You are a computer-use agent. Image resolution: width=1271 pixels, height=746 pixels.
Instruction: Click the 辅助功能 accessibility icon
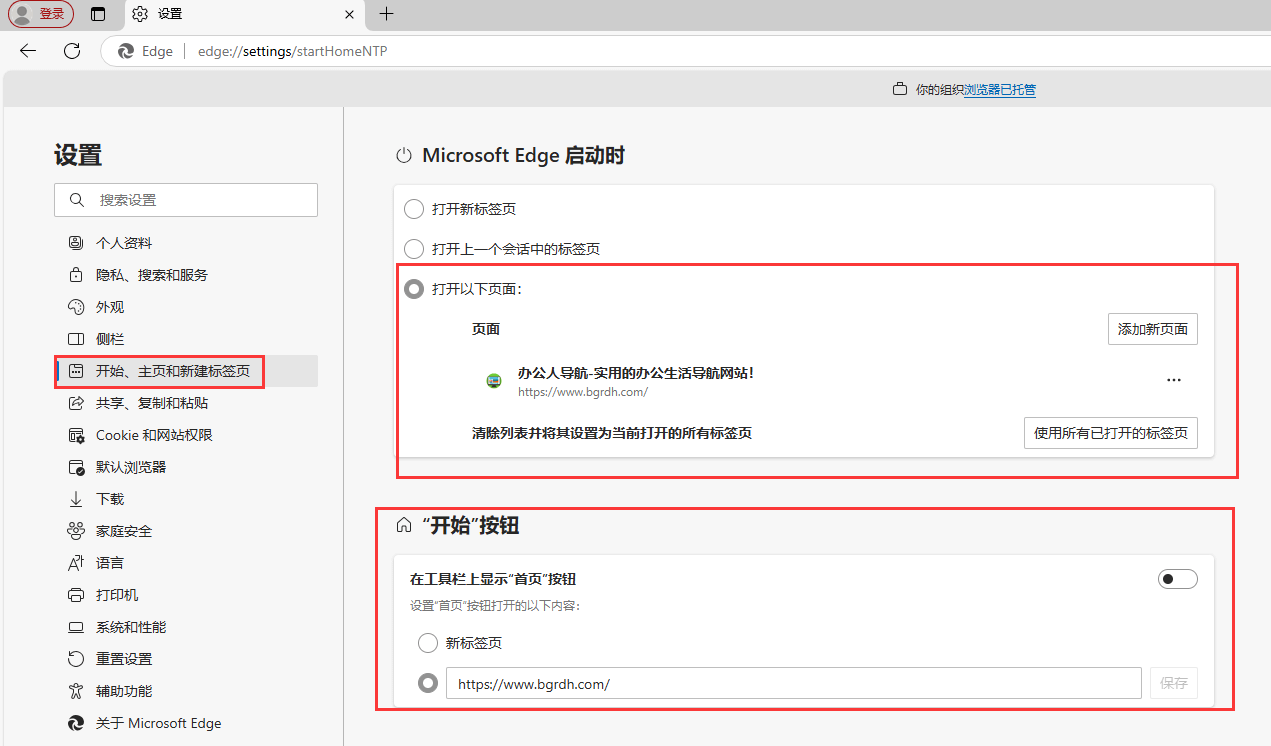coord(76,691)
